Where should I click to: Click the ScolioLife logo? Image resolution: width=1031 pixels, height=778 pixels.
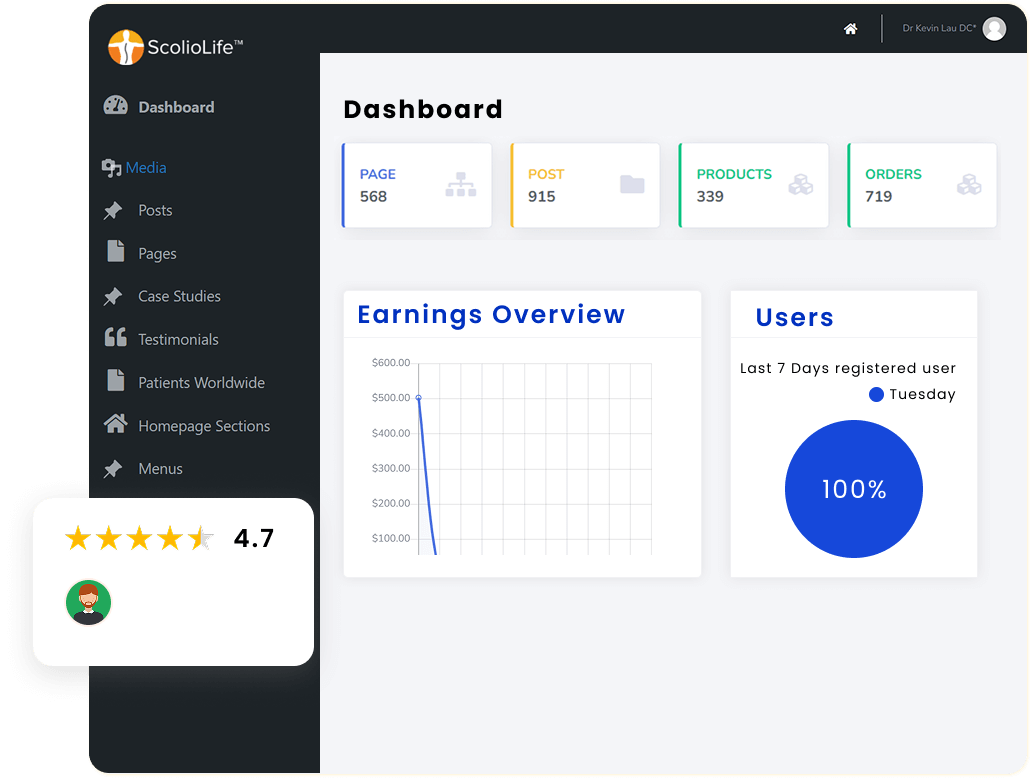pos(175,47)
